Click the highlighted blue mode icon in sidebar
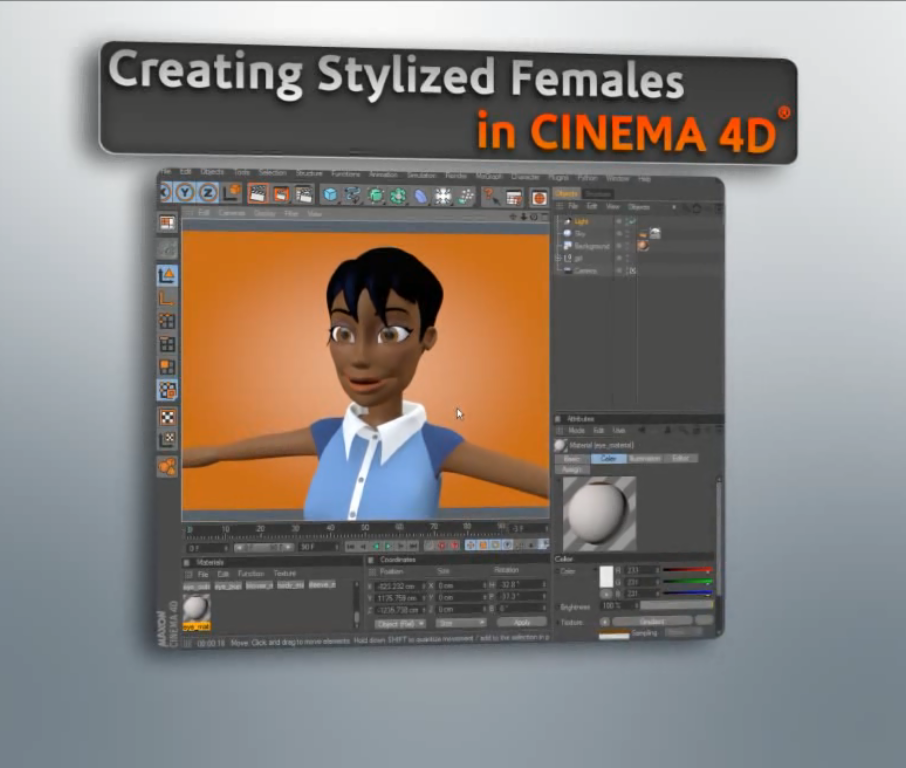The image size is (906, 768). 167,391
